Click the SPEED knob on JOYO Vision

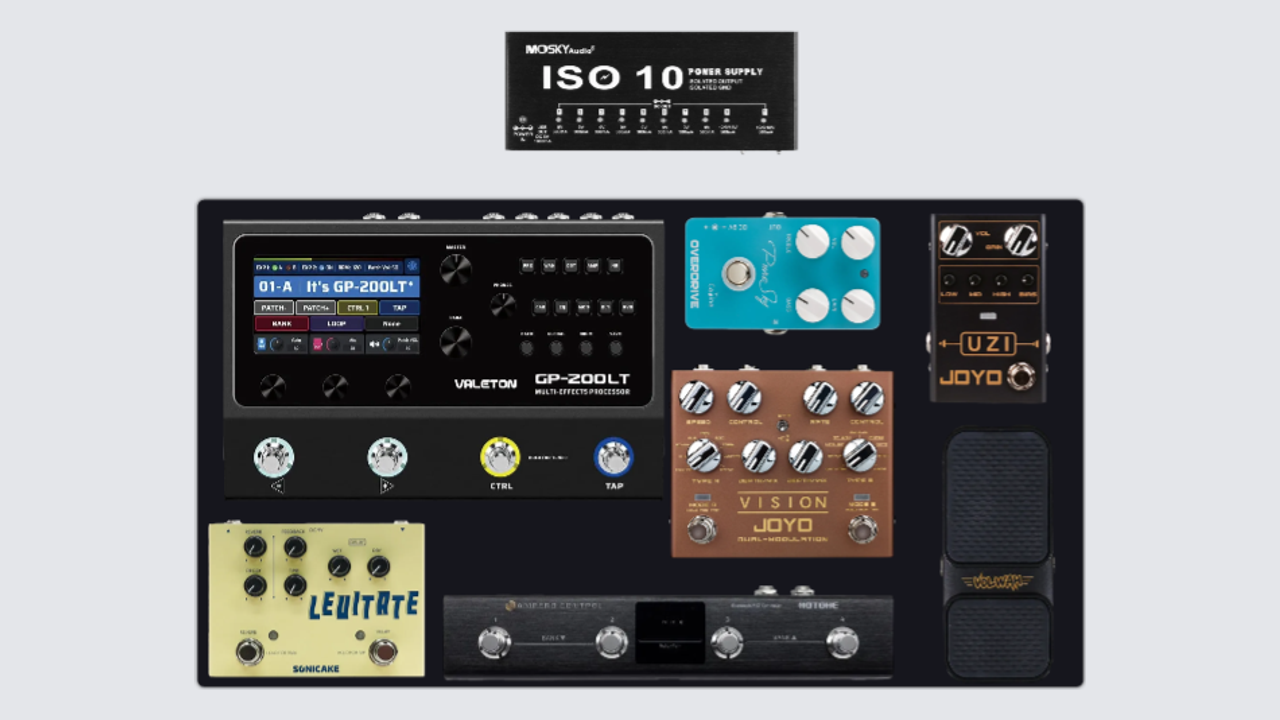pyautogui.click(x=696, y=398)
